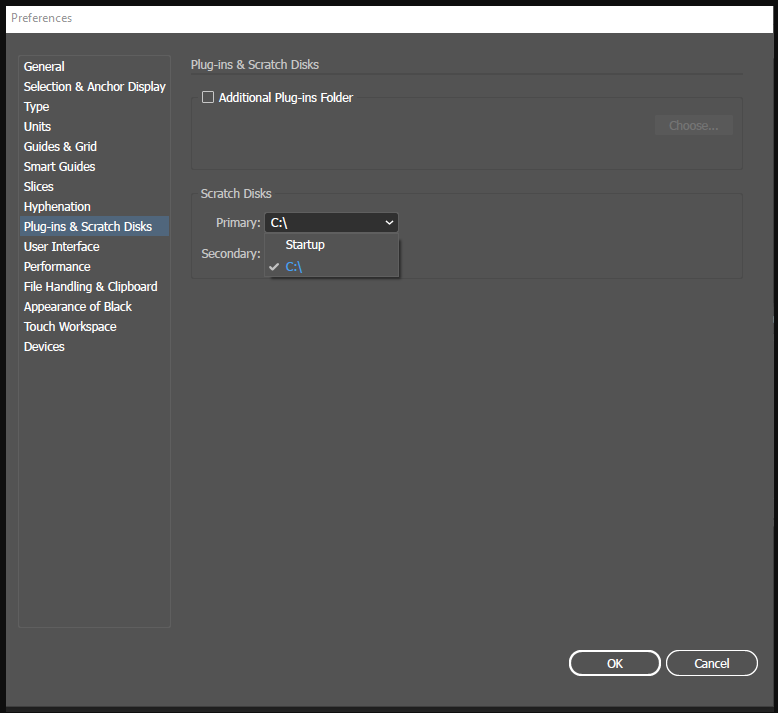
Task: Switch to User Interface preferences
Action: [x=94, y=247]
